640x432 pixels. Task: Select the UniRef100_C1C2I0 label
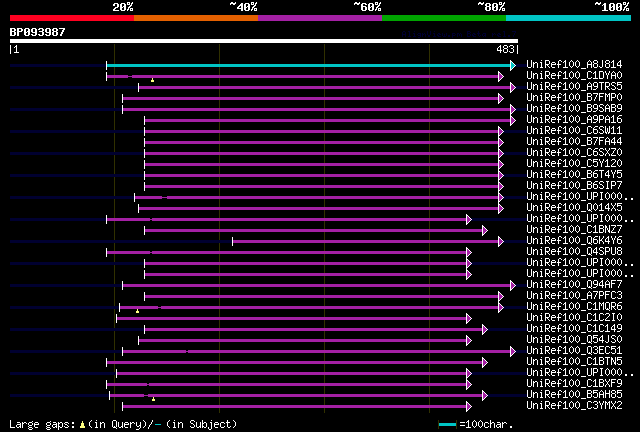(574, 317)
